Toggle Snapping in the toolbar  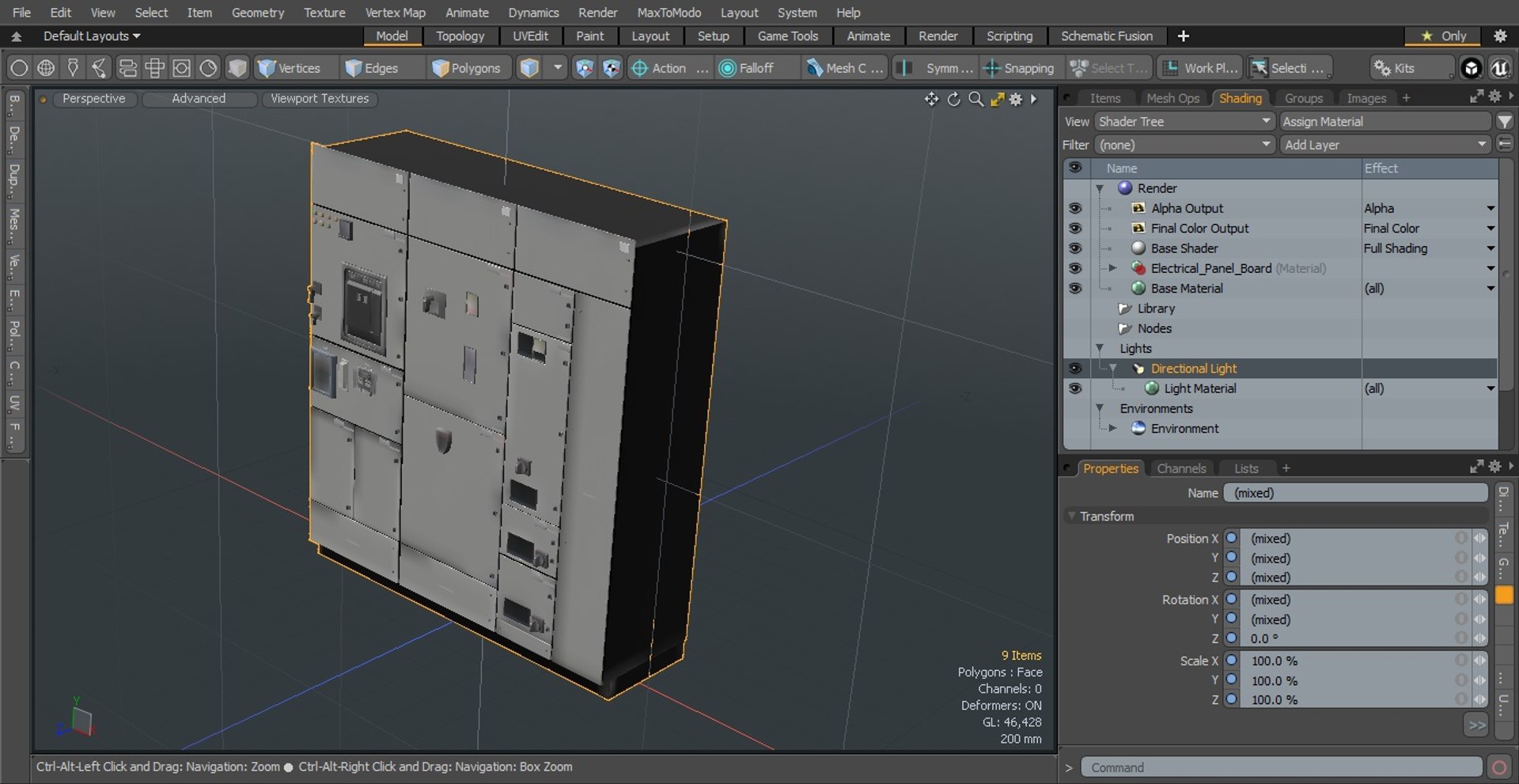point(1019,68)
